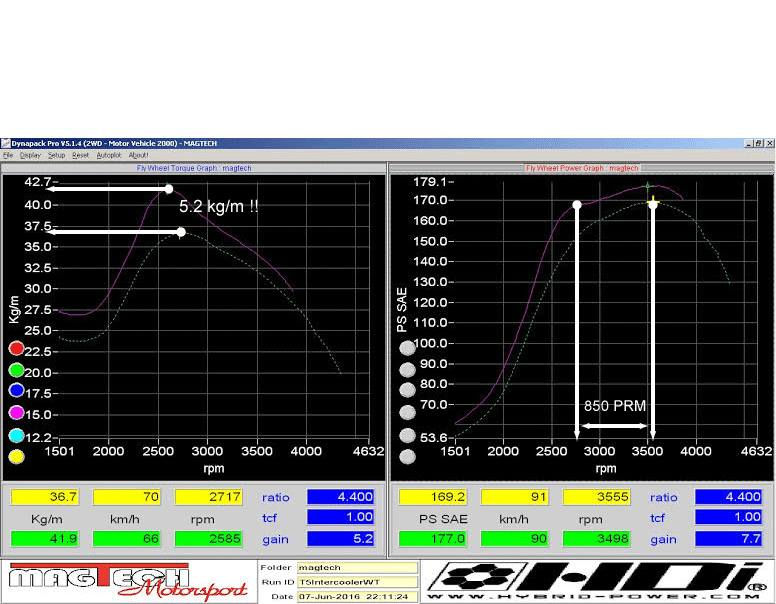Click the hybrid-power.com HDi logo
This screenshot has width=776, height=604.
597,581
